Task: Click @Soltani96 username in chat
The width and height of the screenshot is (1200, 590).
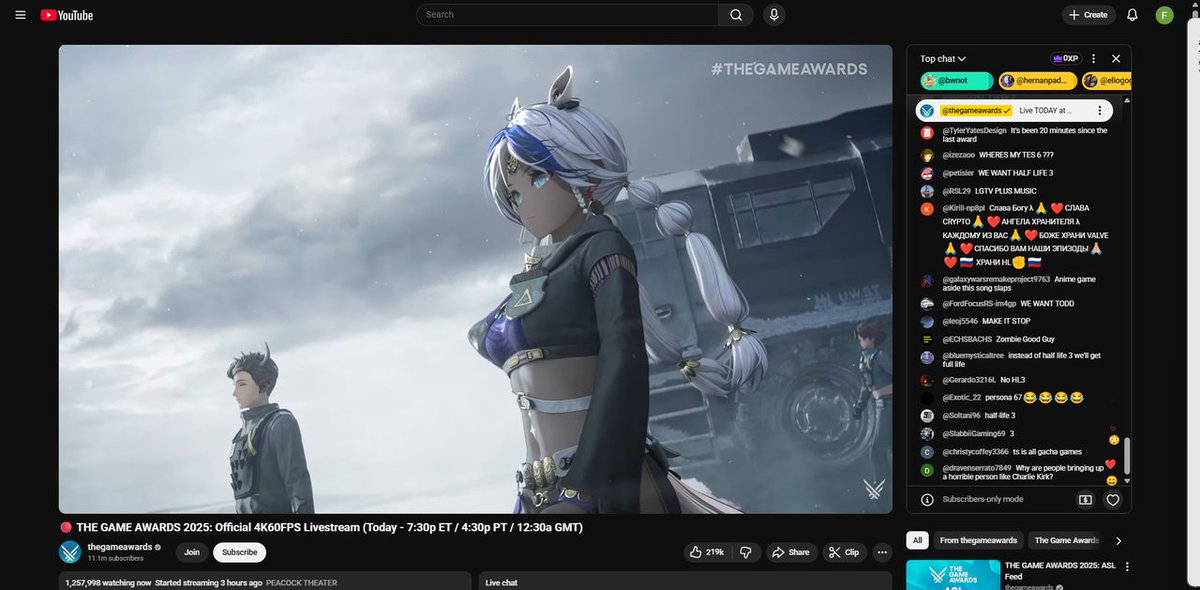Action: coord(960,415)
